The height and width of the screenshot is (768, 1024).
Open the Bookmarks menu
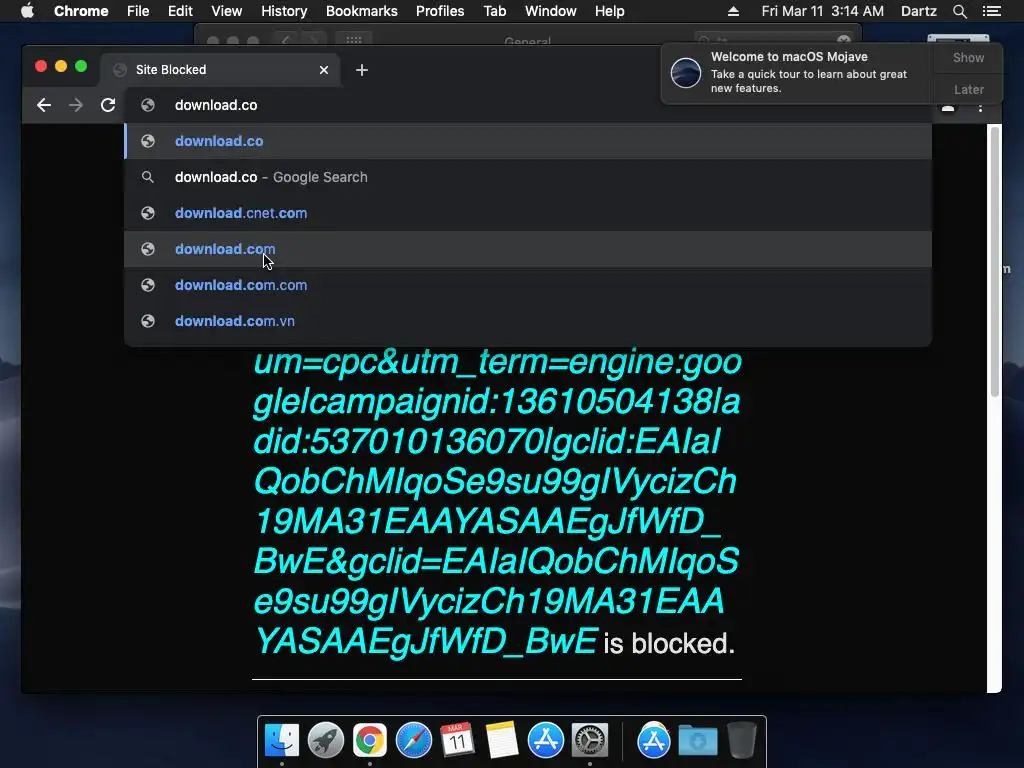[x=361, y=11]
